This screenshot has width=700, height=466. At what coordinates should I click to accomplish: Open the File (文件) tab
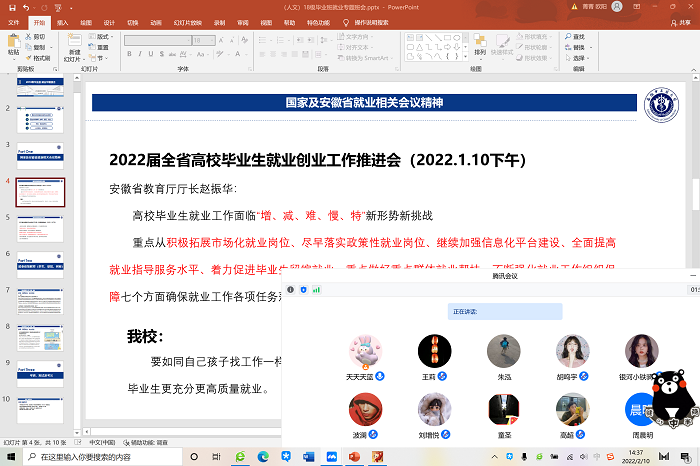coord(14,20)
